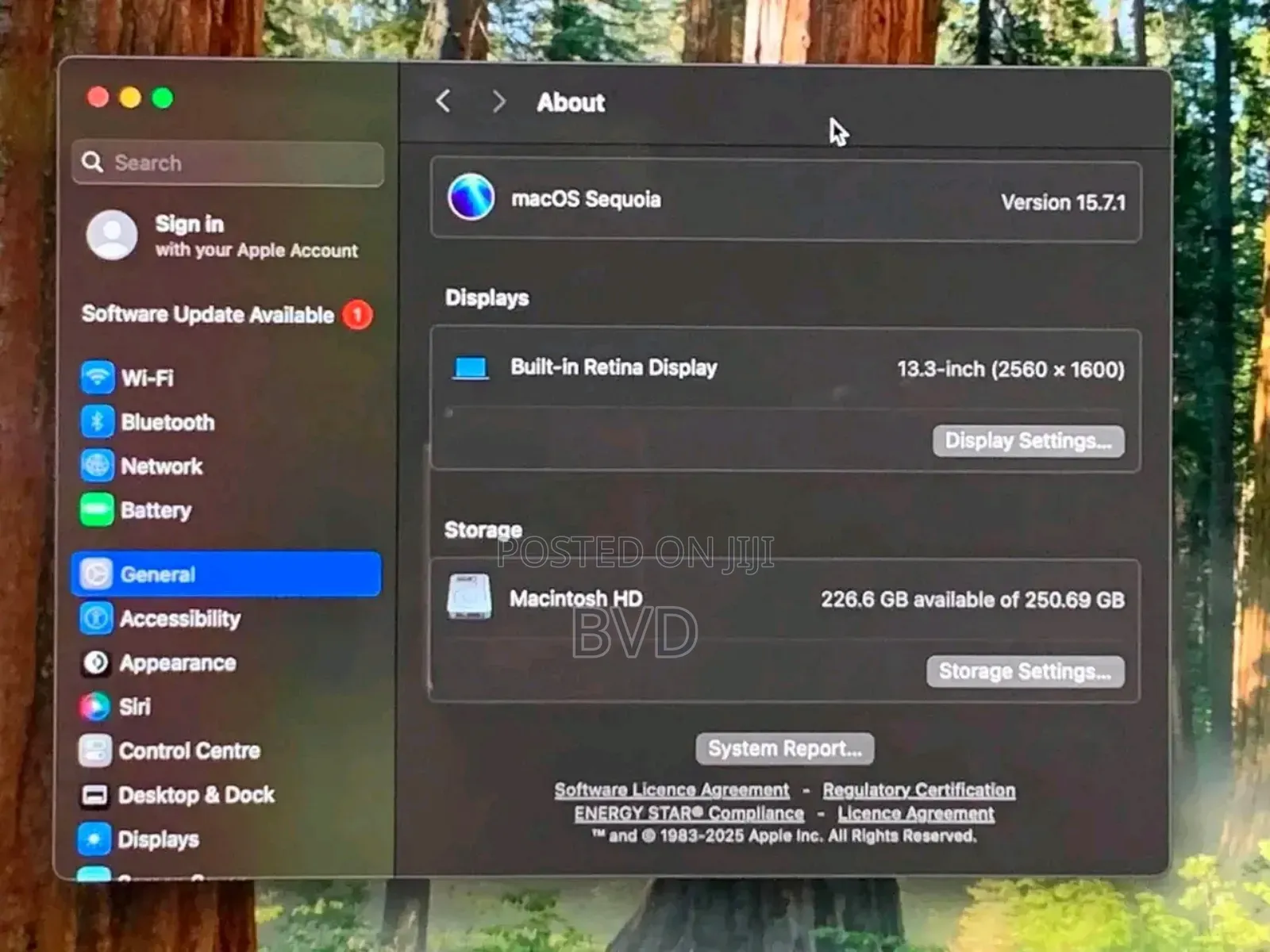1270x952 pixels.
Task: Go forward with the right chevron
Action: (498, 102)
